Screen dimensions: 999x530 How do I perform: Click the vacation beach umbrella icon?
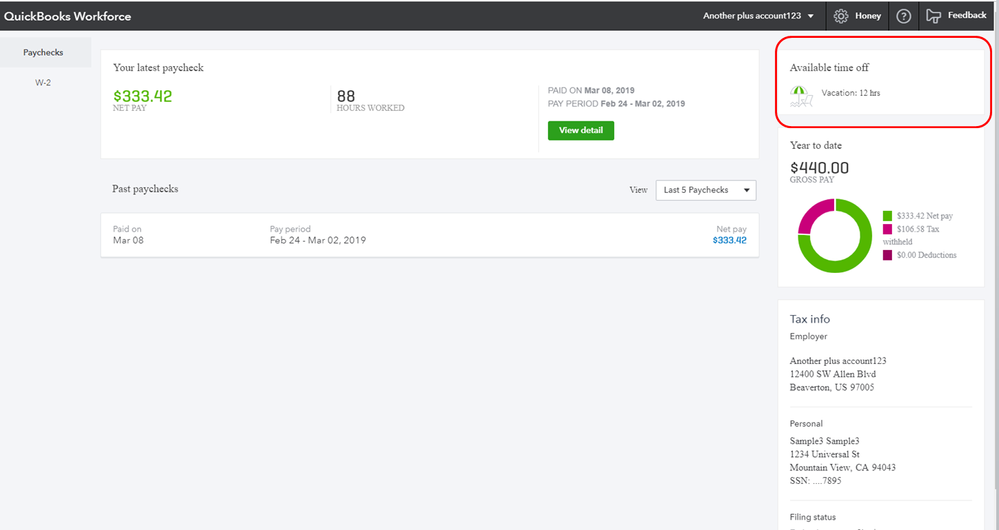[801, 96]
